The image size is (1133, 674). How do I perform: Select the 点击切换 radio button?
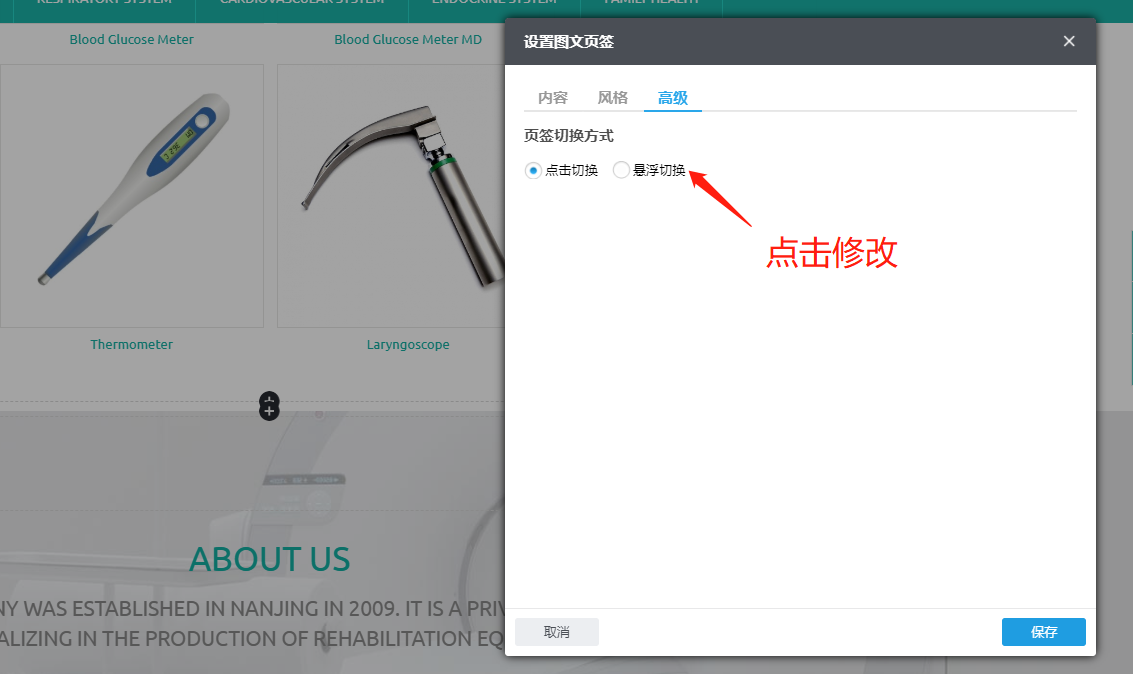coord(532,170)
